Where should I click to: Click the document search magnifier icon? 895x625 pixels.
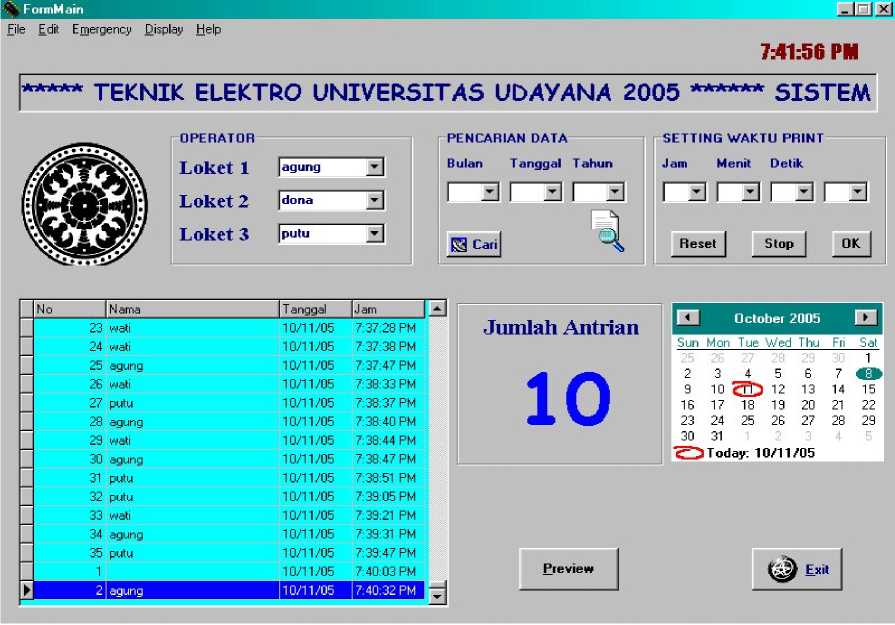tap(606, 232)
